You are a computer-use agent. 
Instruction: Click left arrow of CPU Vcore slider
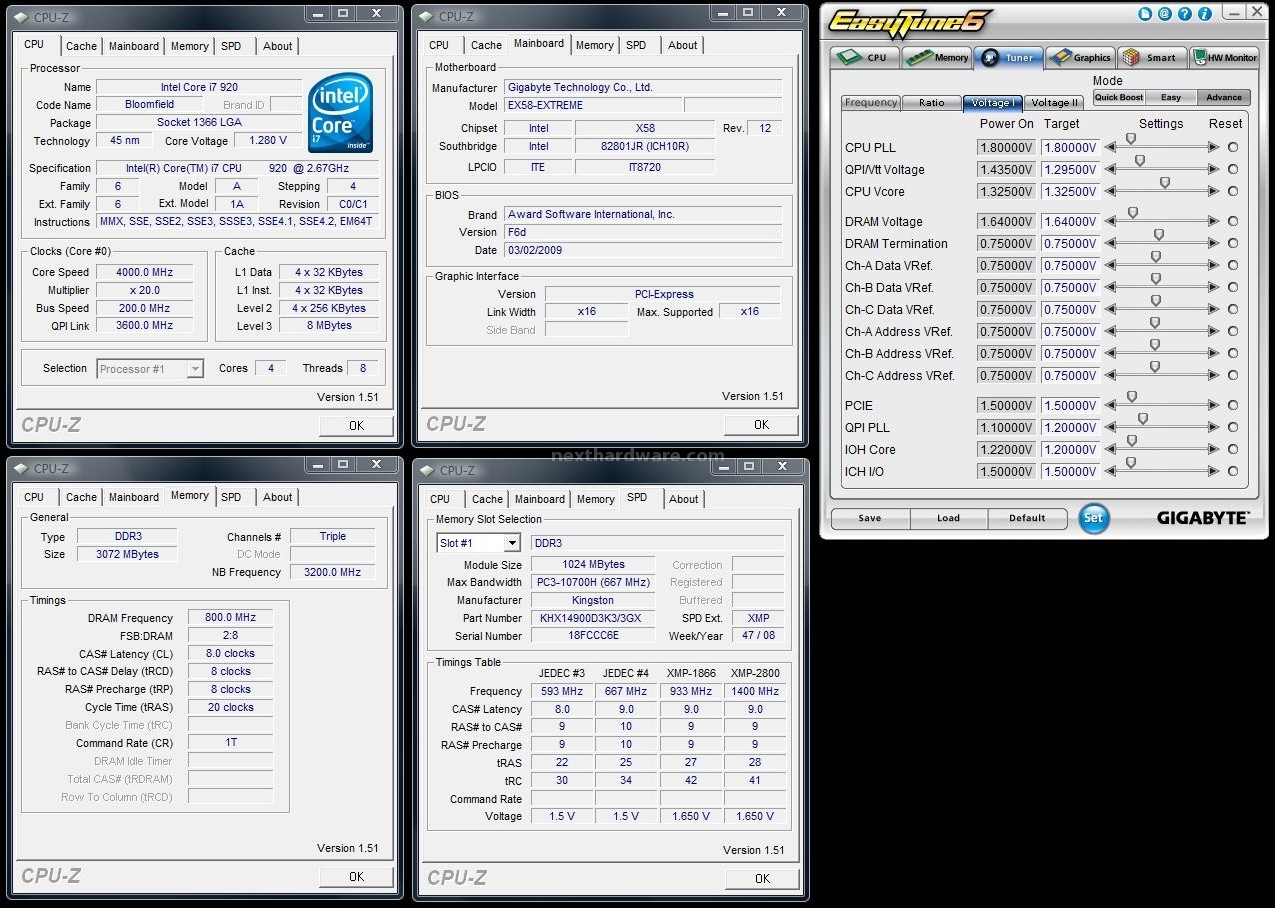1111,192
